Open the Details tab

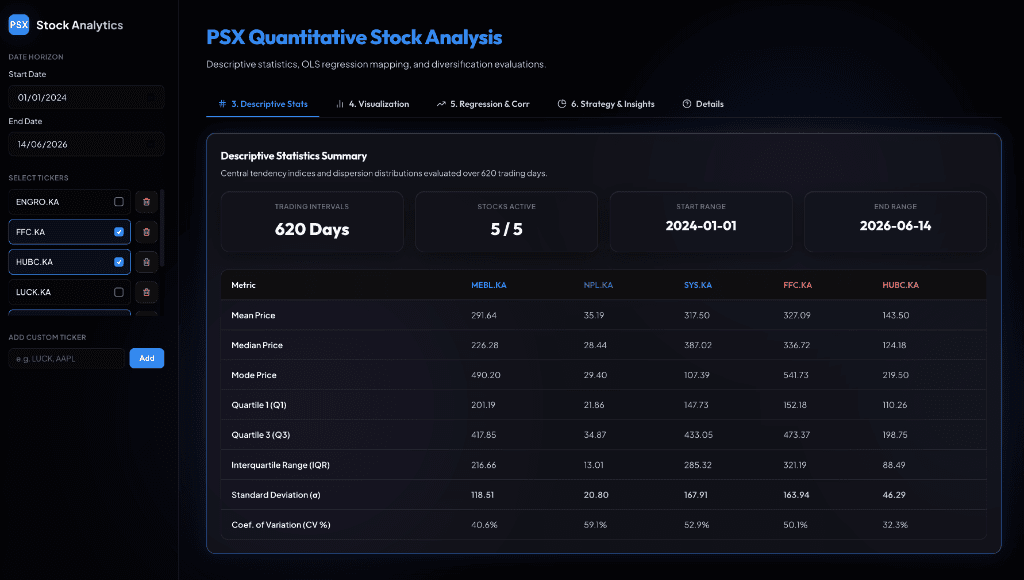pos(703,104)
